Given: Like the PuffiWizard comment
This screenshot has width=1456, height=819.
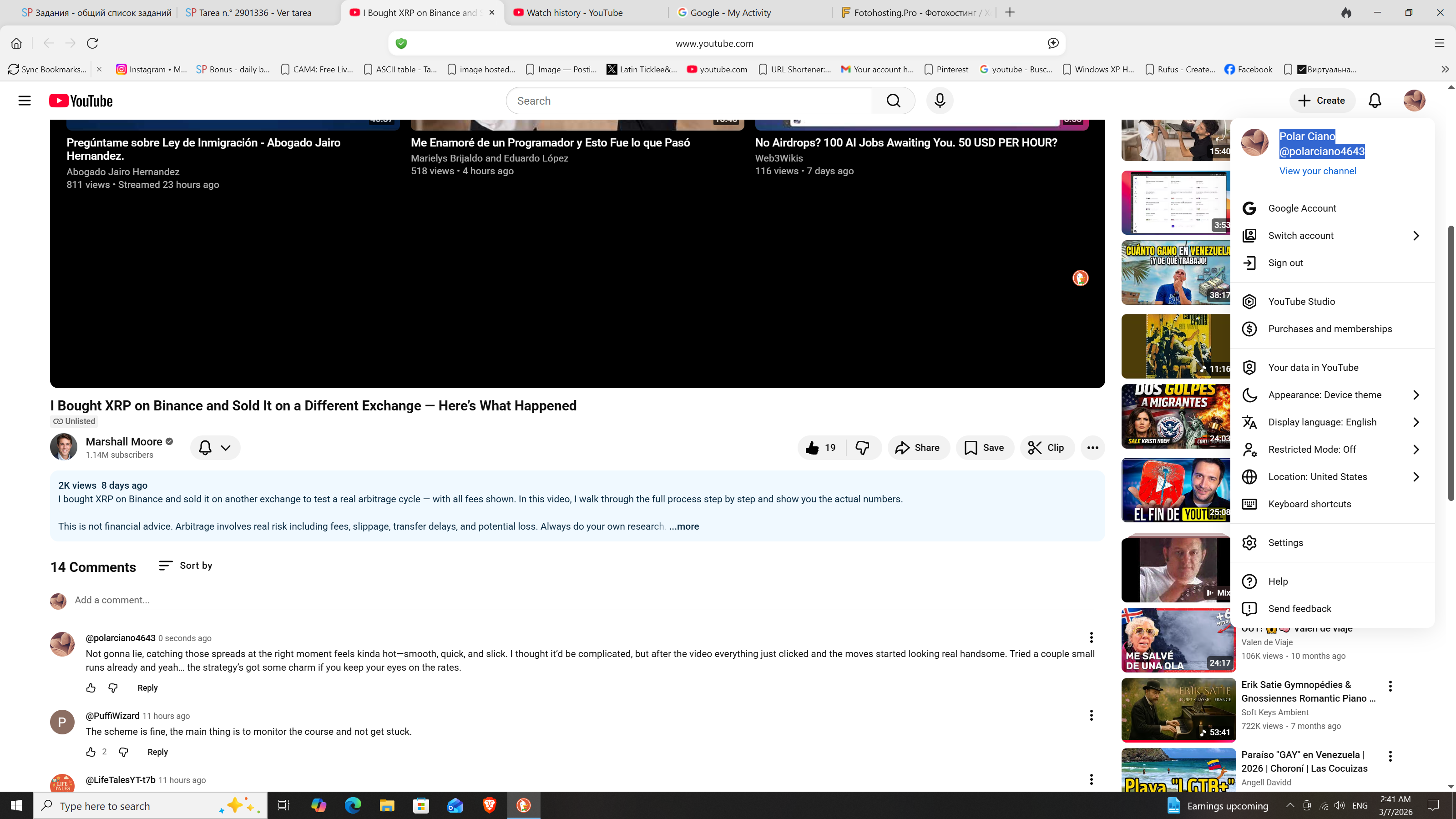Looking at the screenshot, I should pos(91,752).
